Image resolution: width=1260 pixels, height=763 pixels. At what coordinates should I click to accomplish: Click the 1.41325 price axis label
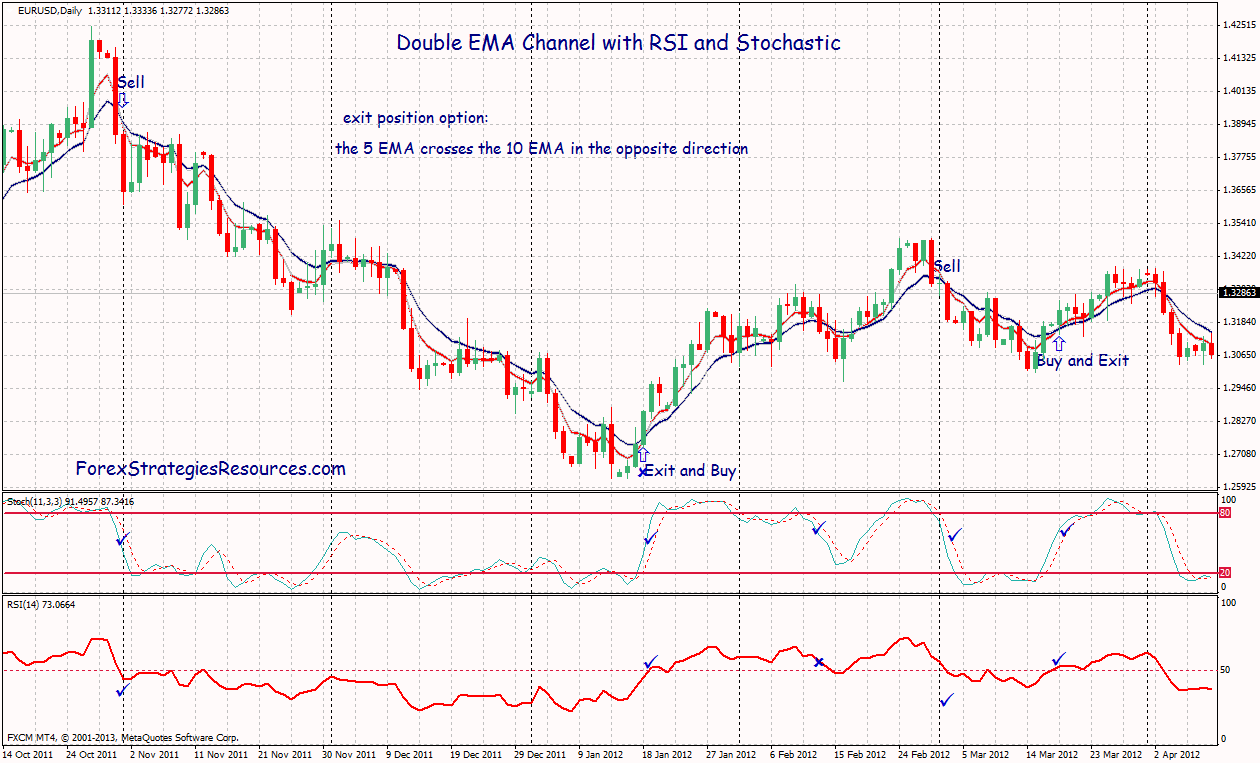[x=1239, y=58]
